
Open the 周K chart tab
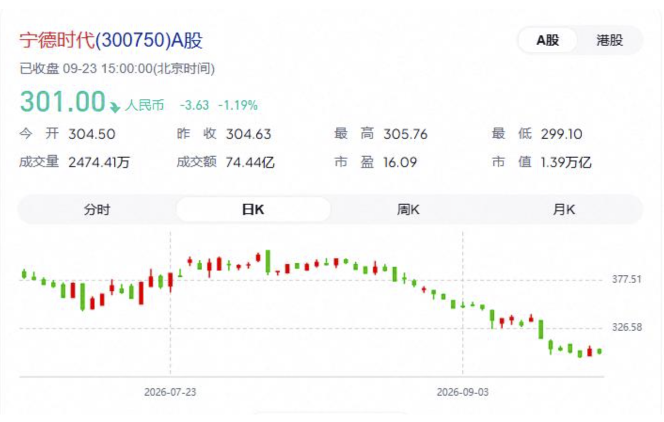408,210
